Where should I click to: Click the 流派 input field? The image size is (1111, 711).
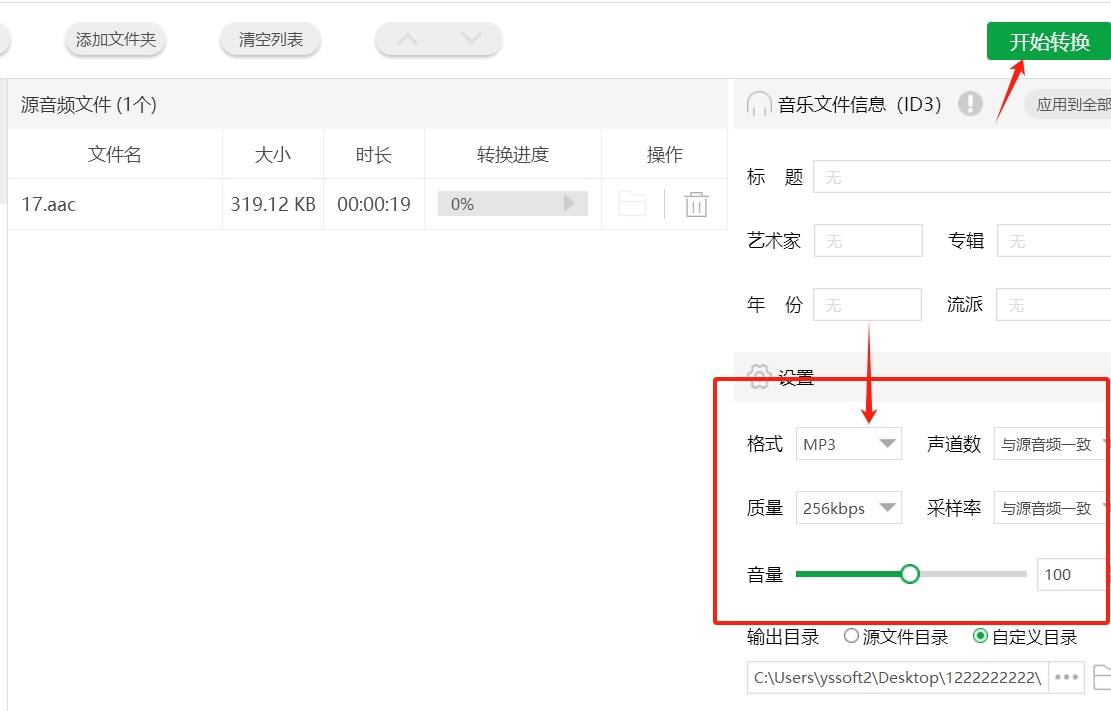[1053, 304]
